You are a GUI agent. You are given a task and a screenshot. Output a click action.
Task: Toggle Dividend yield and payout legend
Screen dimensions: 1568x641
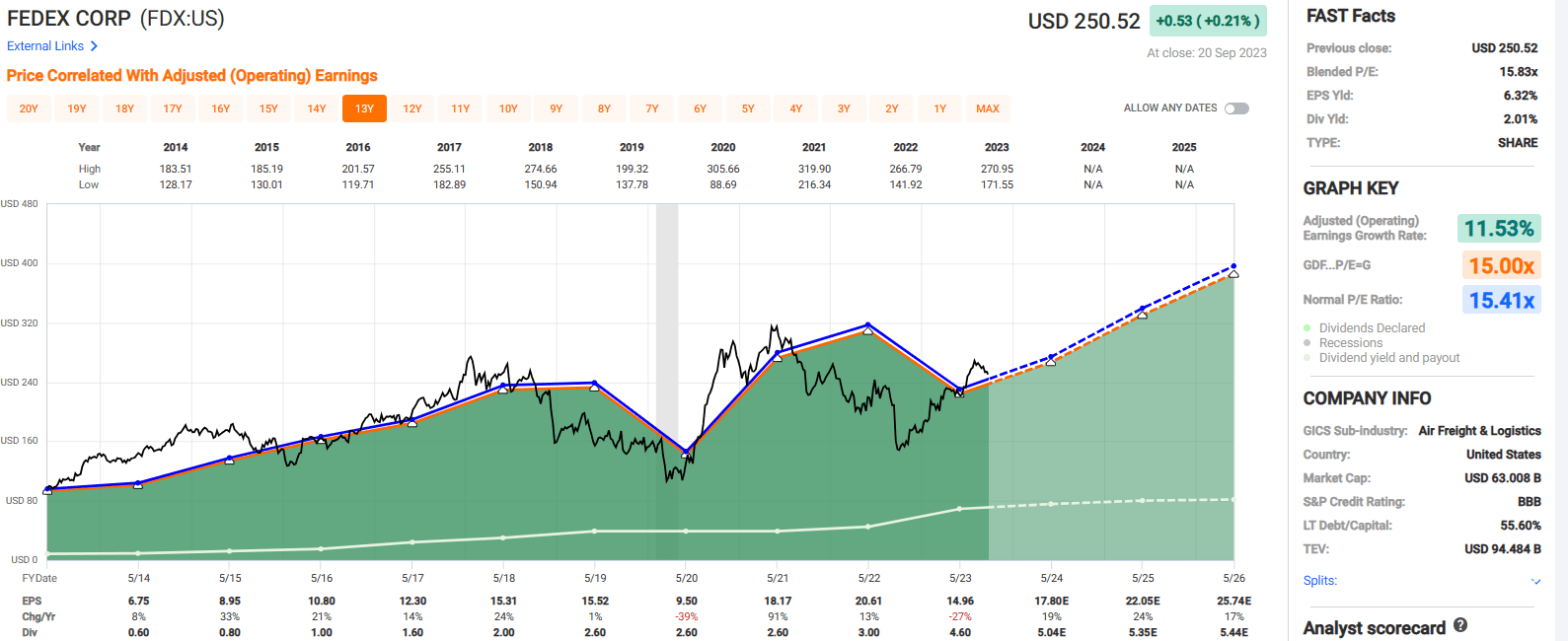[x=1381, y=358]
